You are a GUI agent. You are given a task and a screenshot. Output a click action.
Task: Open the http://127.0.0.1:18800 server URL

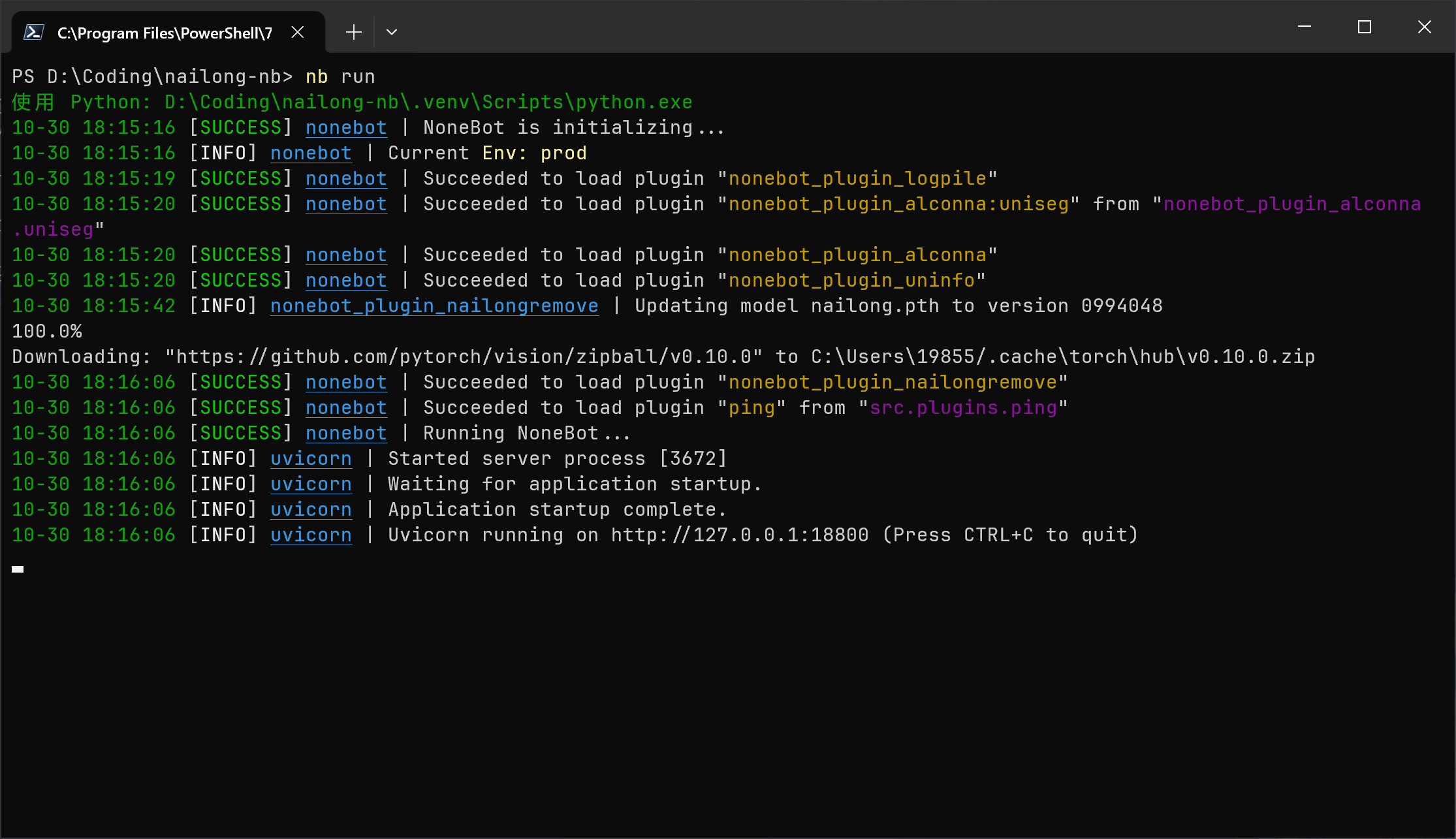tap(740, 535)
